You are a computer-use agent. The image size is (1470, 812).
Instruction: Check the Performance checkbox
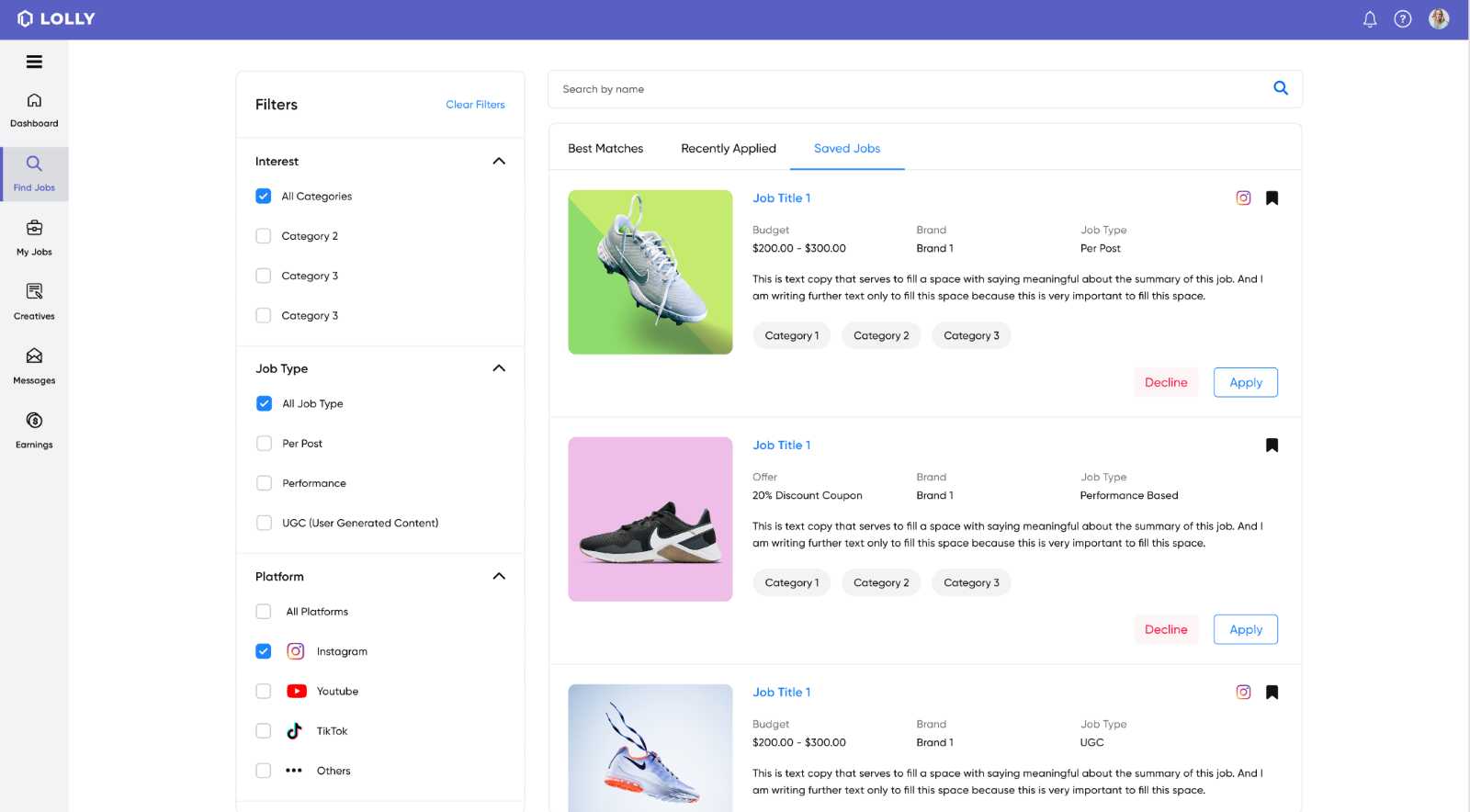coord(264,483)
